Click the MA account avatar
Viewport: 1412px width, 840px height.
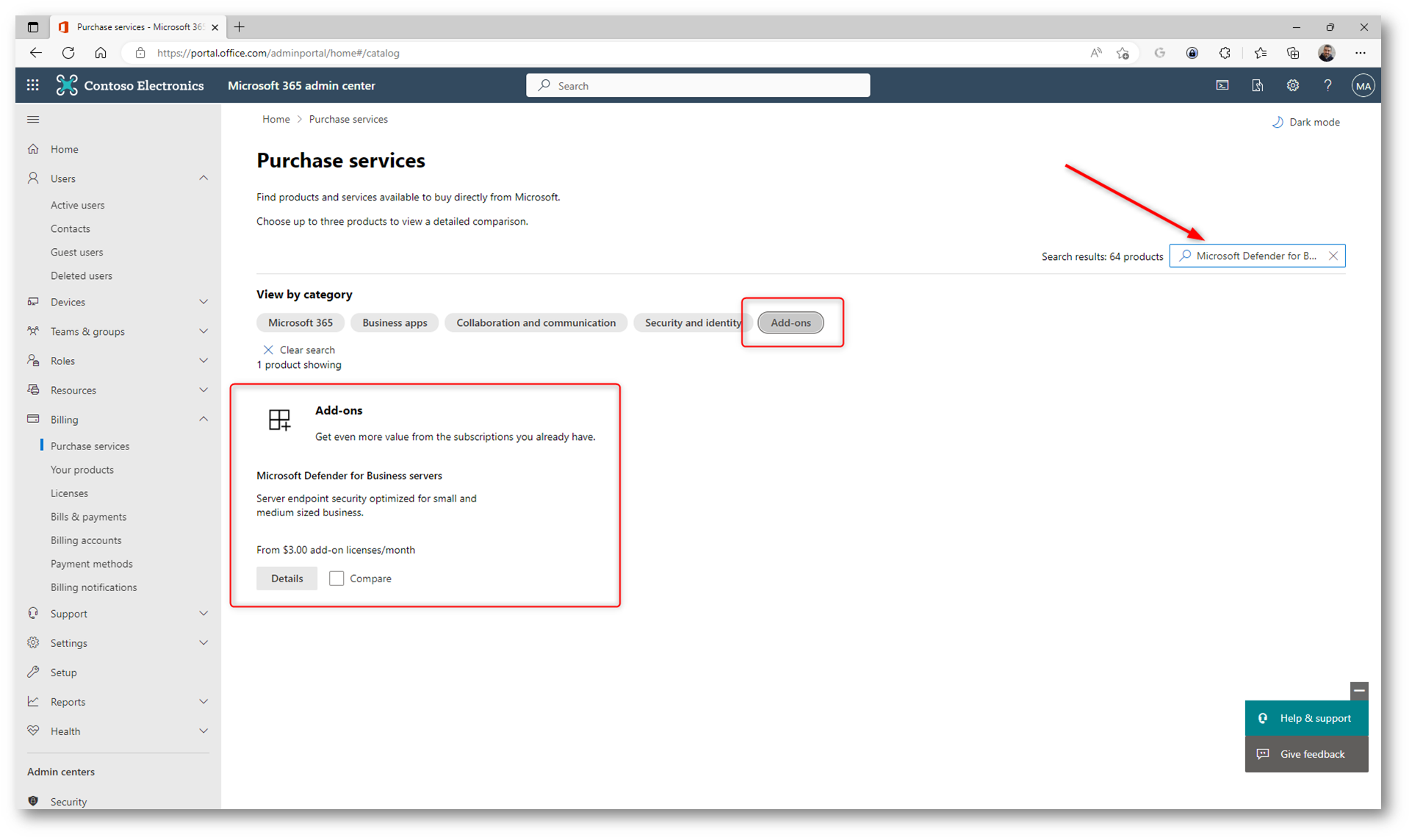pyautogui.click(x=1363, y=85)
